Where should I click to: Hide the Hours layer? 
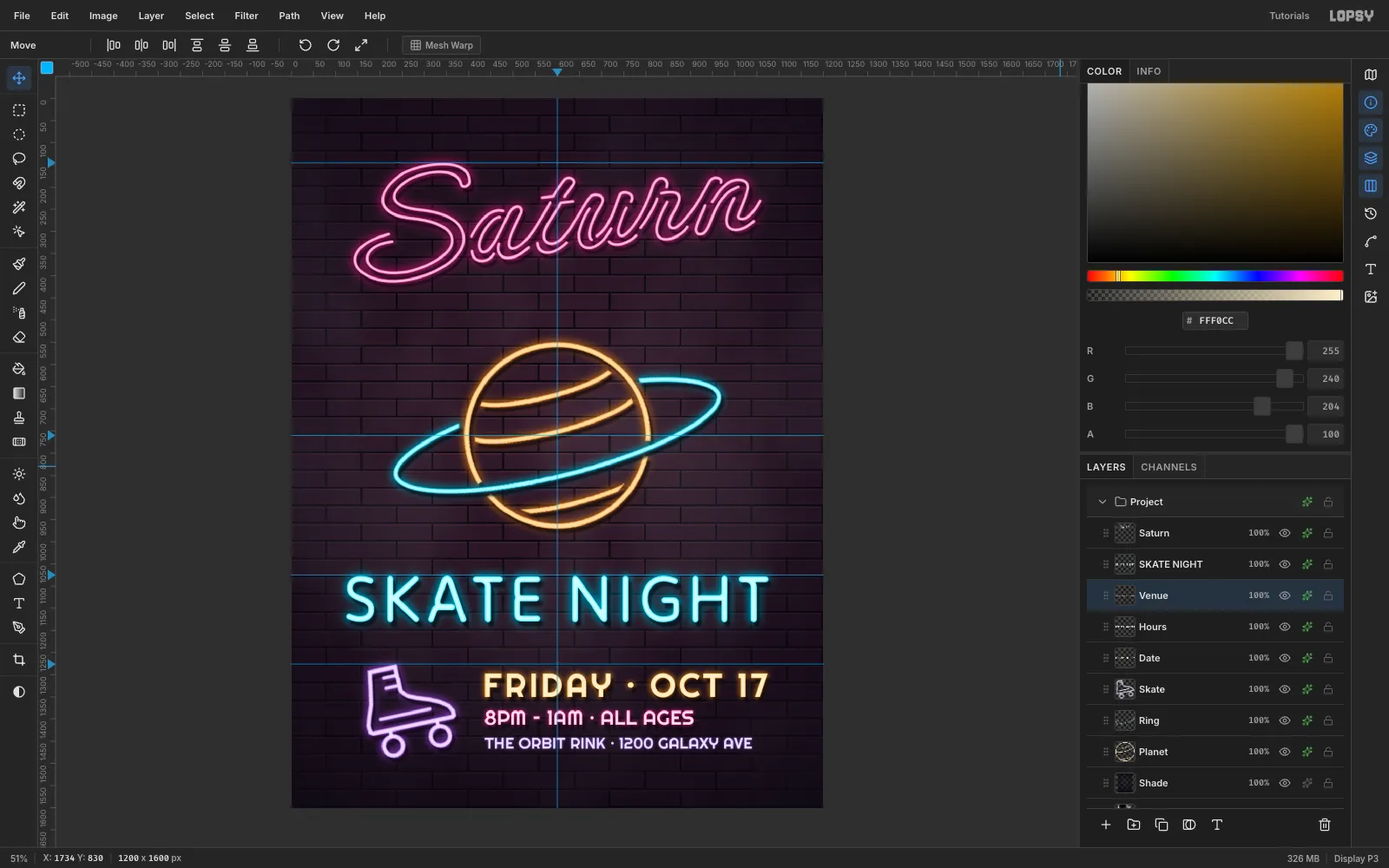pyautogui.click(x=1285, y=627)
